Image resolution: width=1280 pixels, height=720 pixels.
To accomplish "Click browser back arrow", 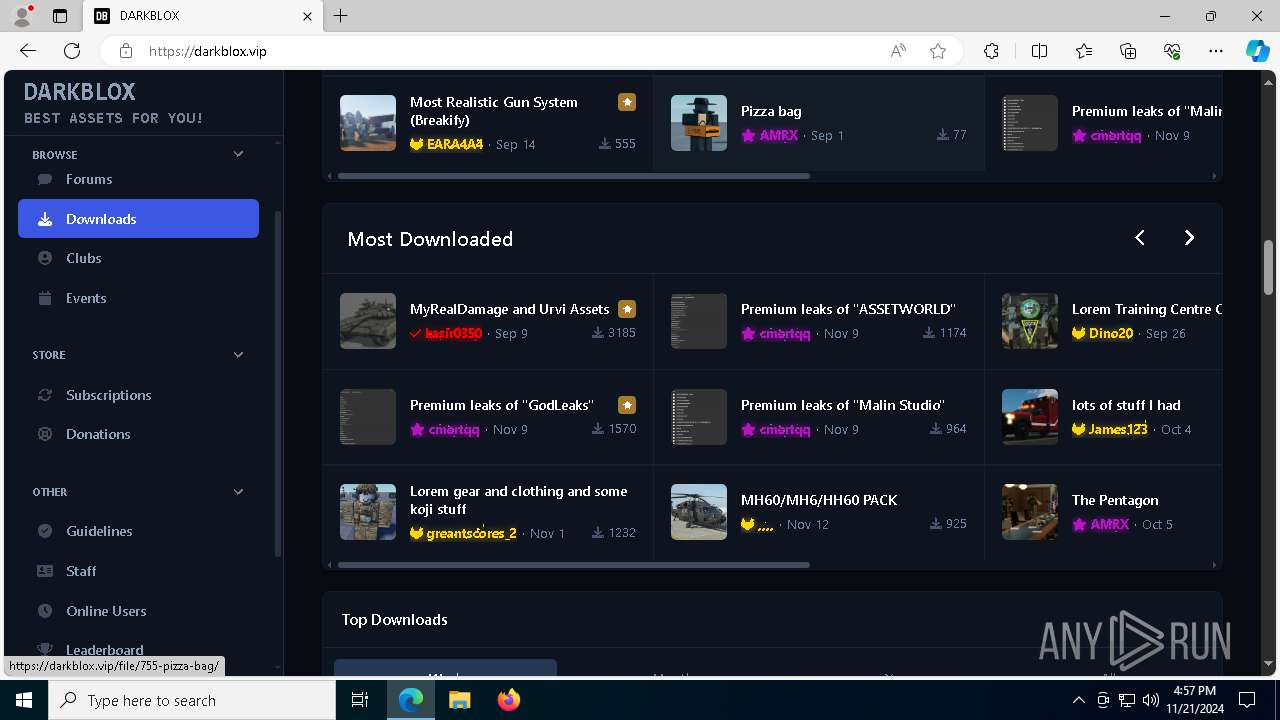I will point(28,51).
